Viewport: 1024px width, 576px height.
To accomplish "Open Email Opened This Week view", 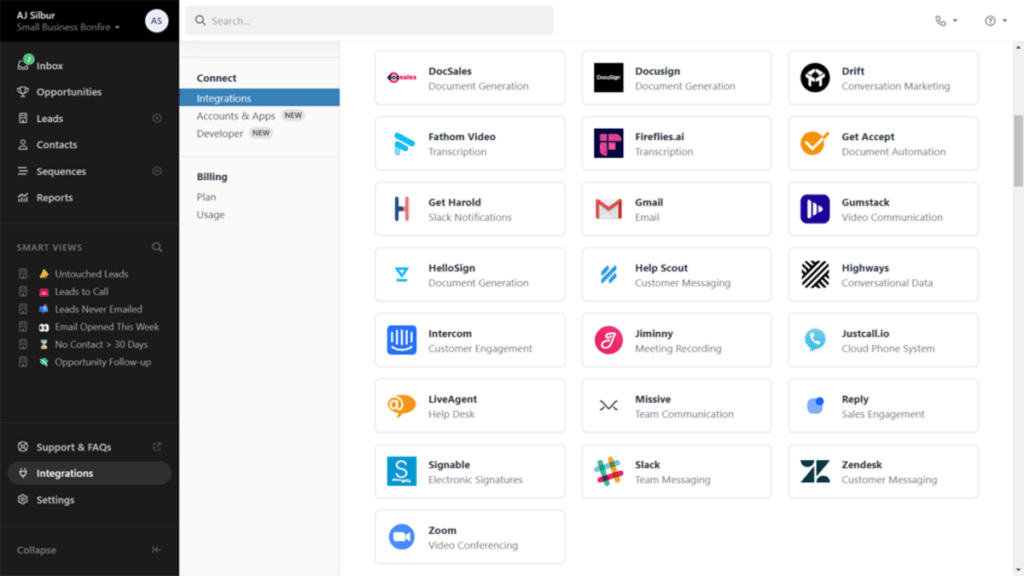I will click(107, 327).
